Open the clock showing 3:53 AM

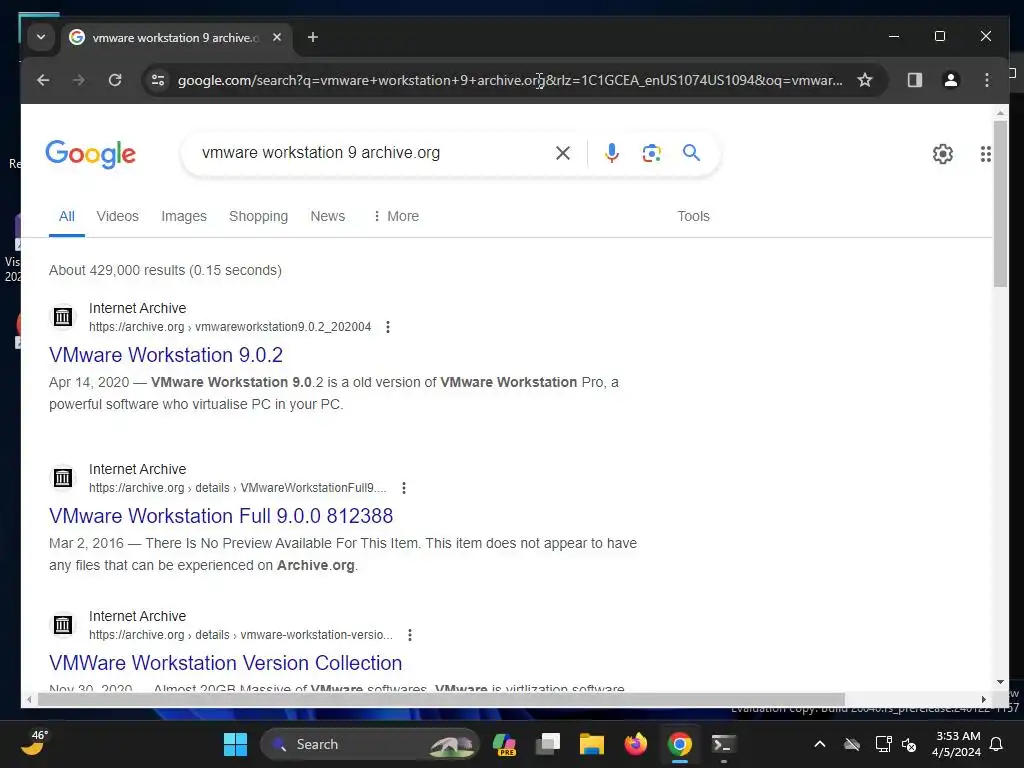[957, 744]
